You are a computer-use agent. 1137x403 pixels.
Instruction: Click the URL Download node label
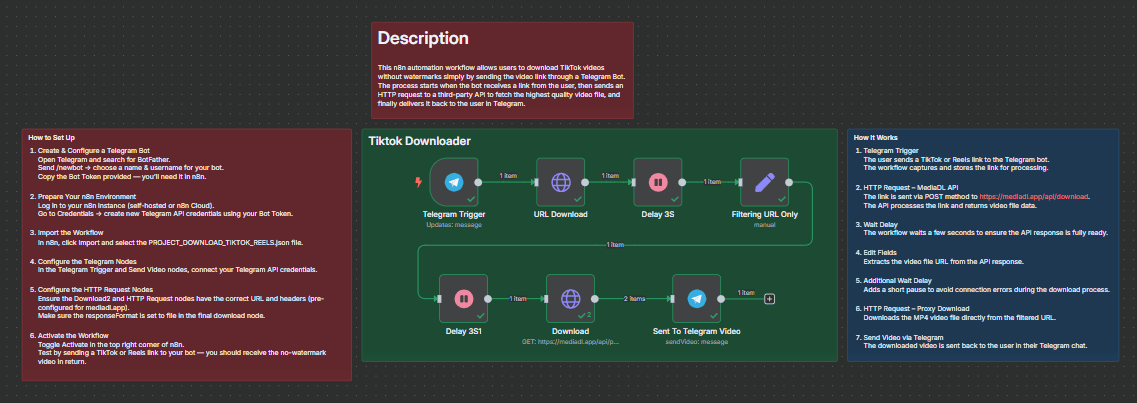tap(561, 215)
